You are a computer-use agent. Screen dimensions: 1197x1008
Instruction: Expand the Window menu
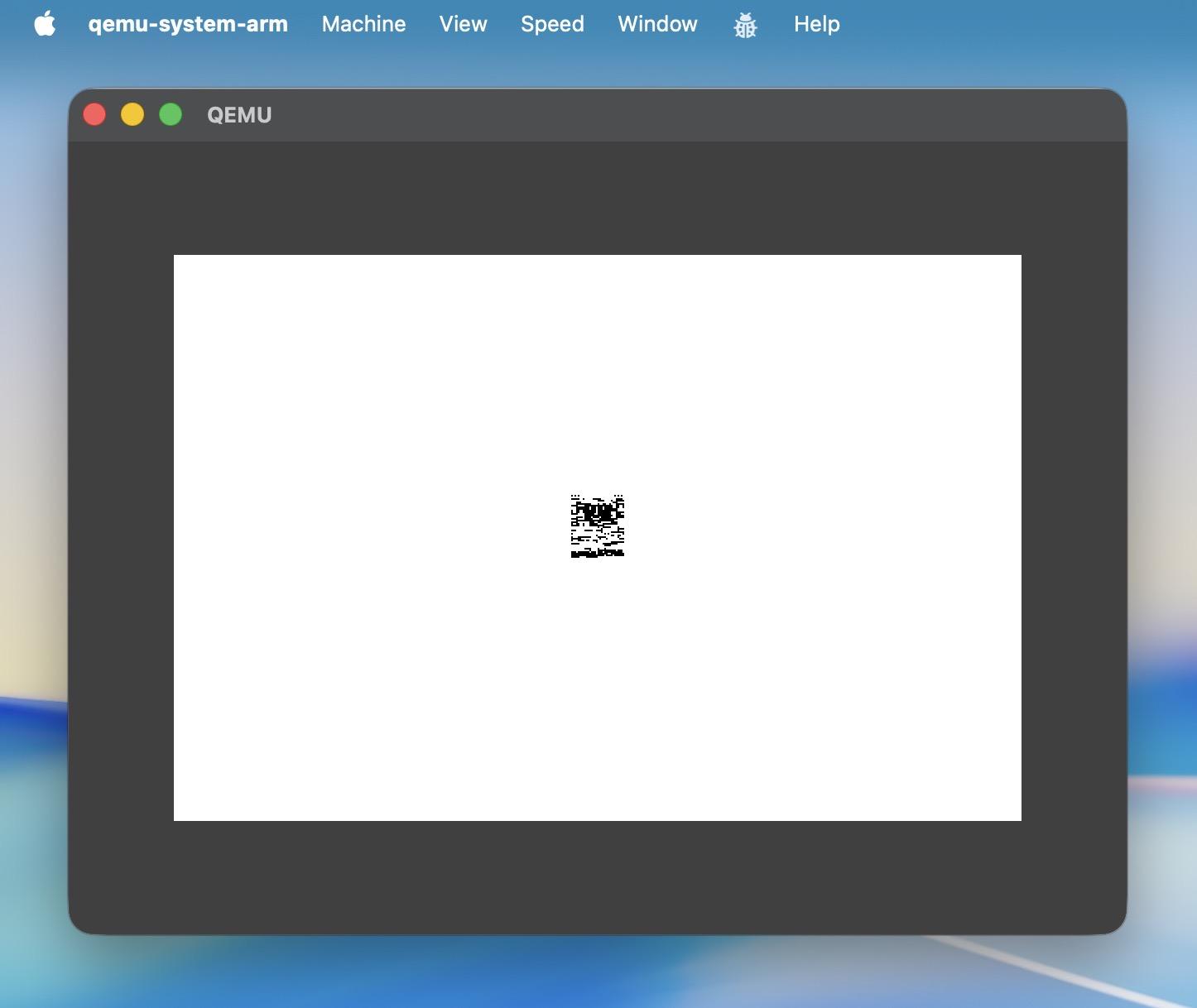[657, 24]
